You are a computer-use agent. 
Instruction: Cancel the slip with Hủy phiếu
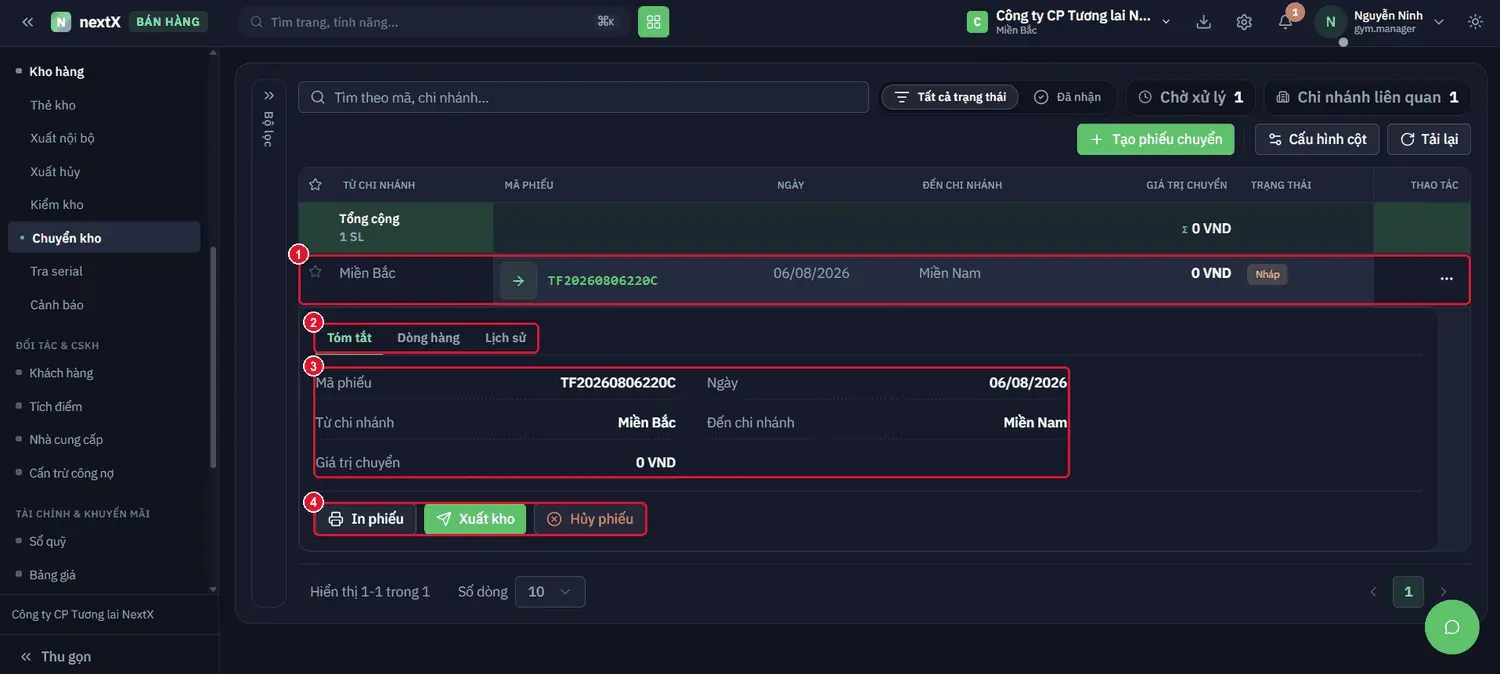pyautogui.click(x=590, y=519)
